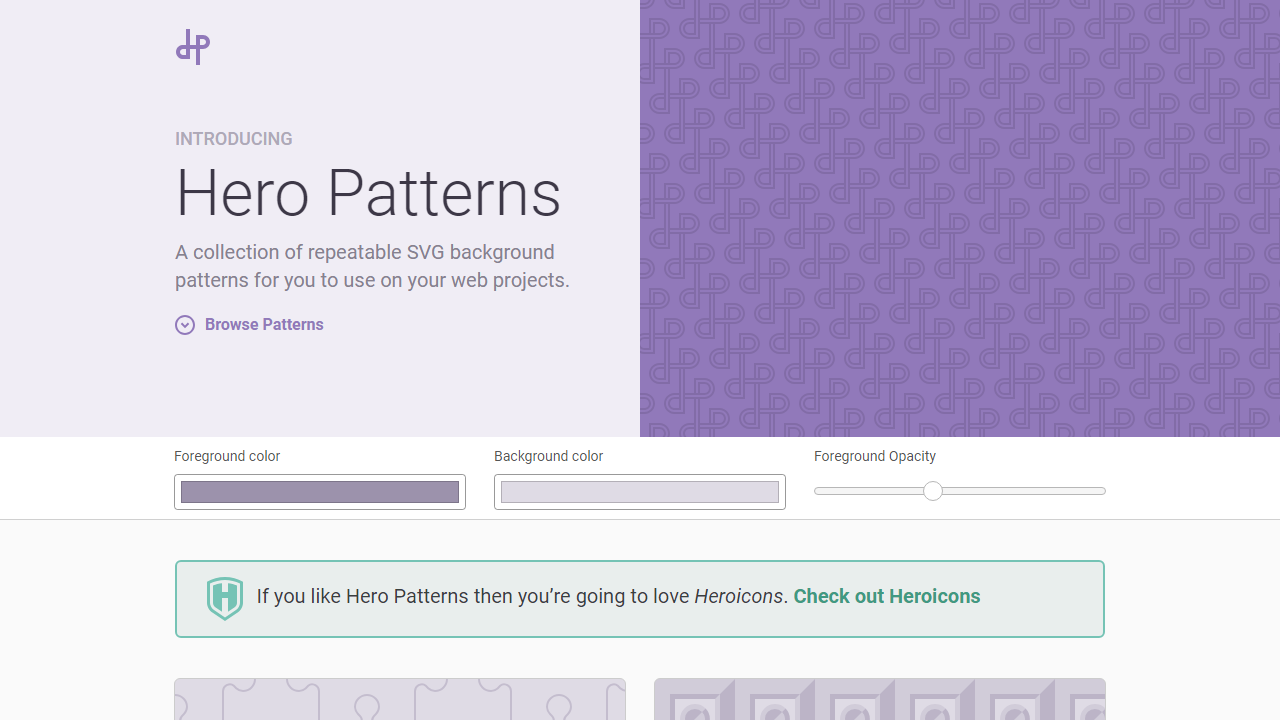Click the Foreground color label

point(227,456)
